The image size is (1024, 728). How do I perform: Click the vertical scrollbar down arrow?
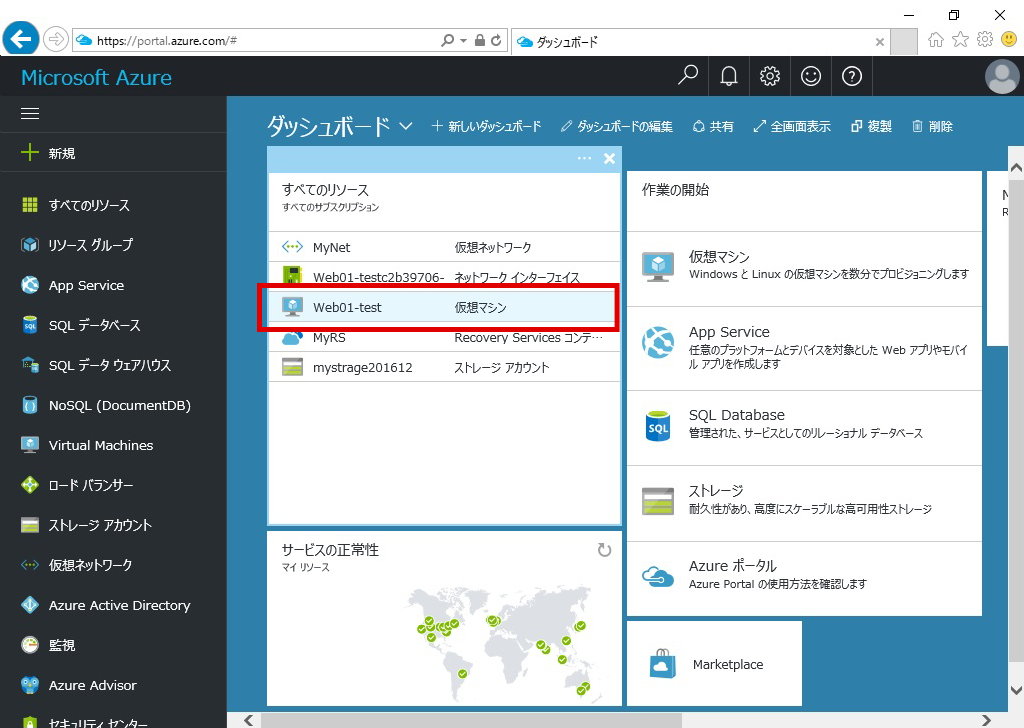pyautogui.click(x=1016, y=690)
